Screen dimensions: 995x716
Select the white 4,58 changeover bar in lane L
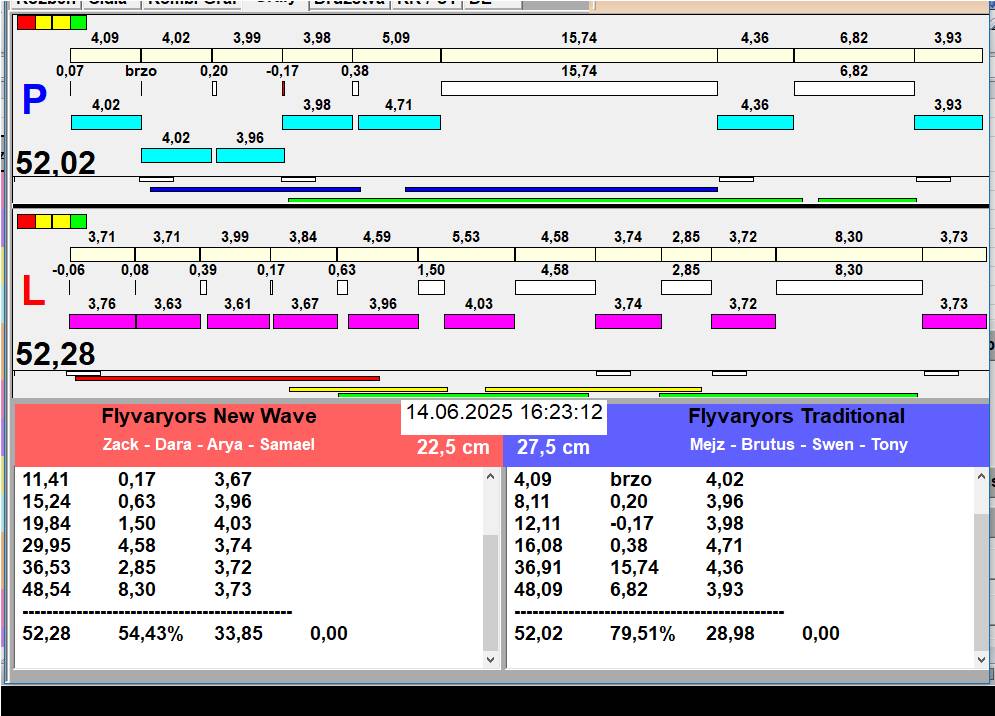point(555,288)
